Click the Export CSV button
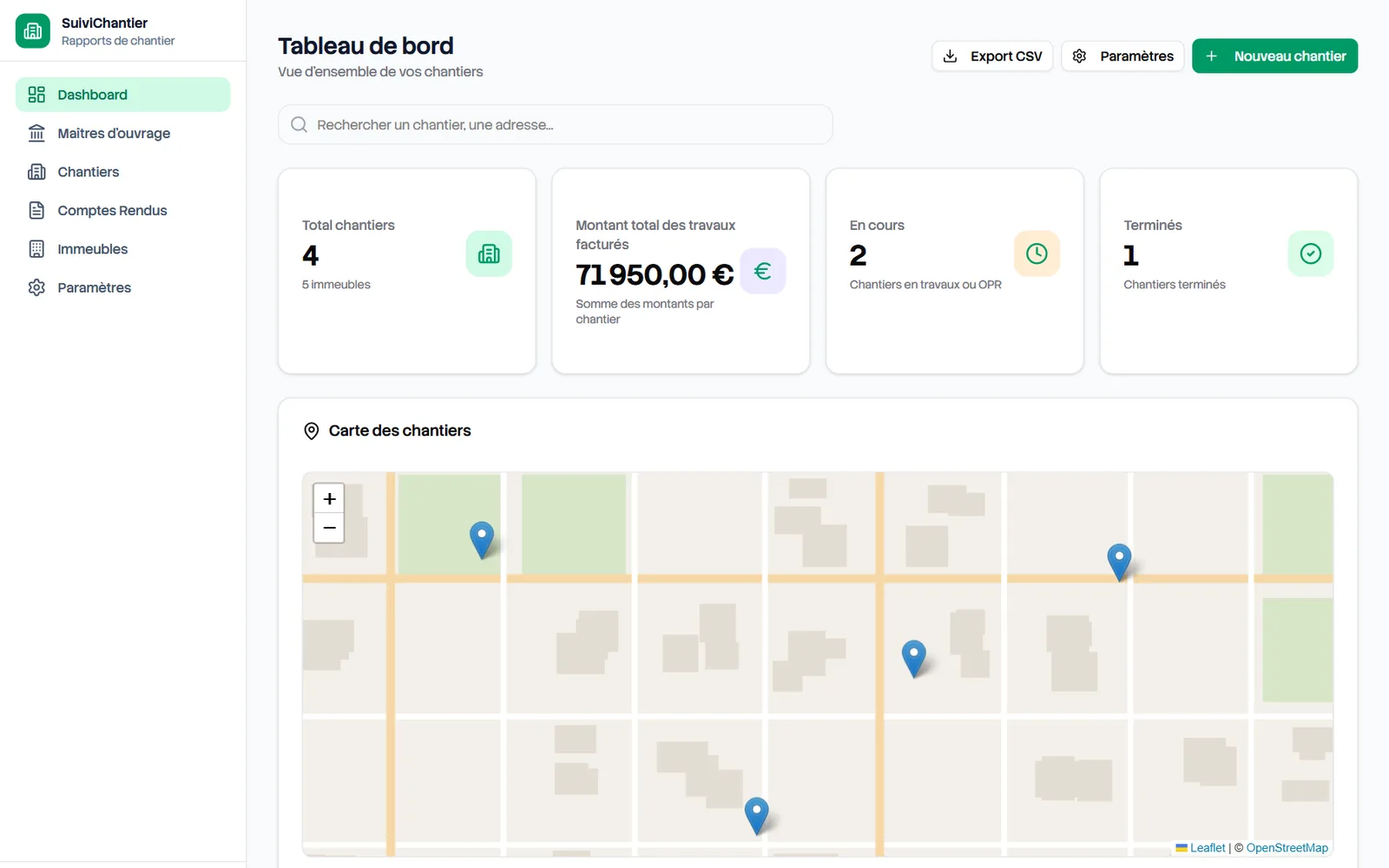1389x868 pixels. pos(992,56)
